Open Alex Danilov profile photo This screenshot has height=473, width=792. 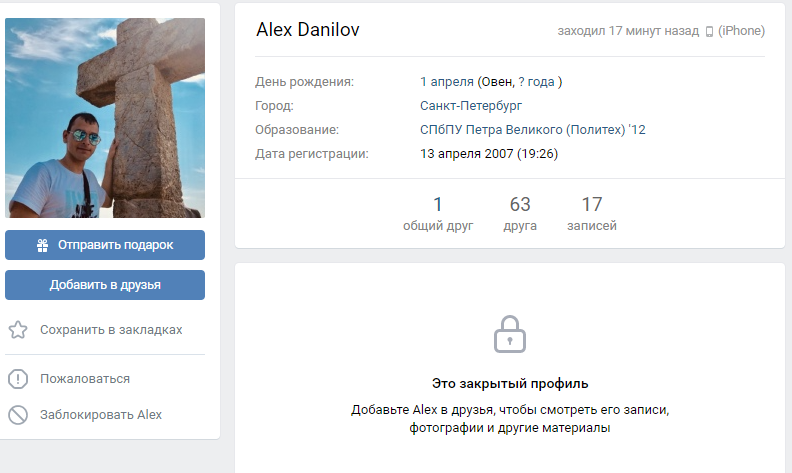point(105,118)
